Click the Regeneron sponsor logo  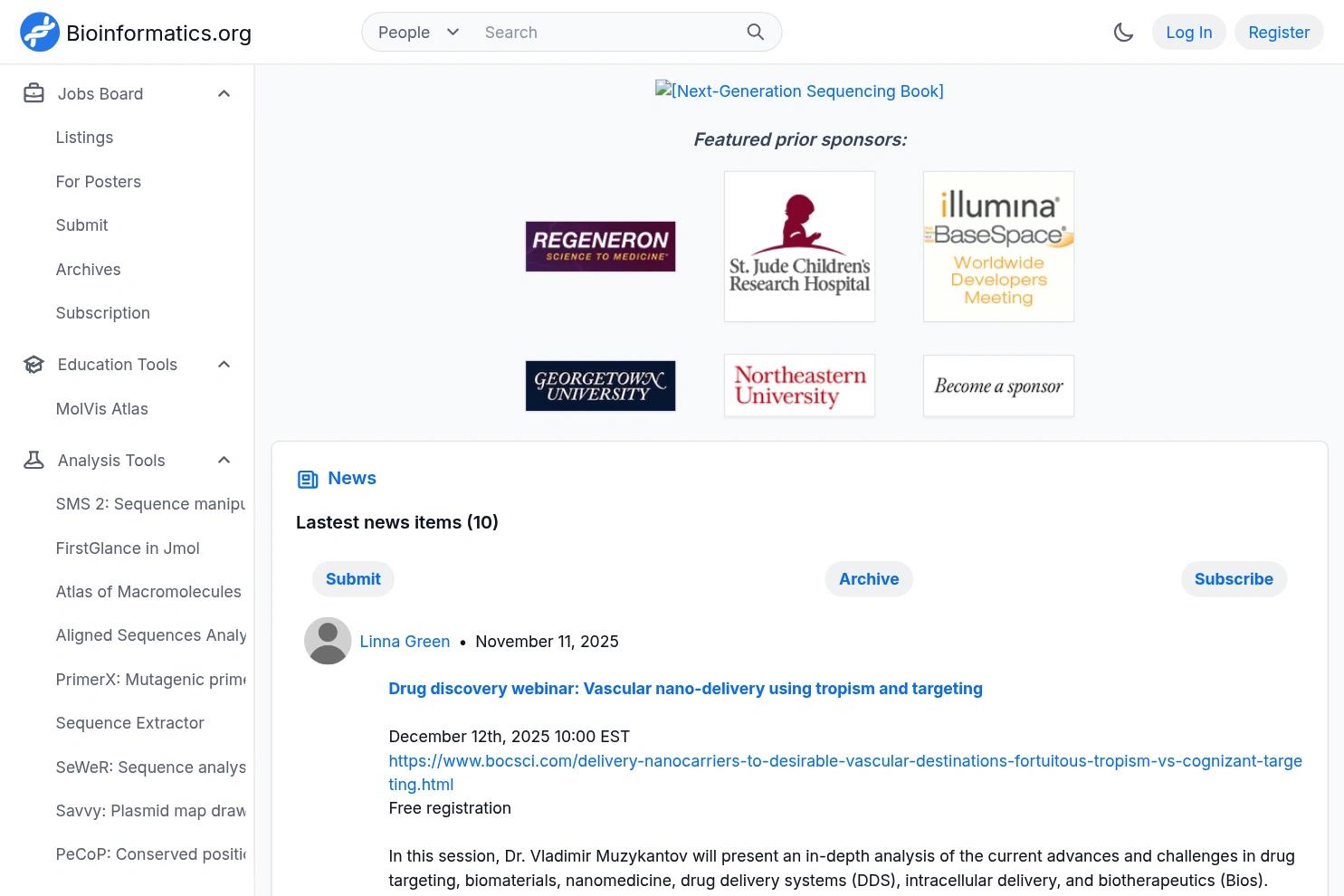coord(600,246)
